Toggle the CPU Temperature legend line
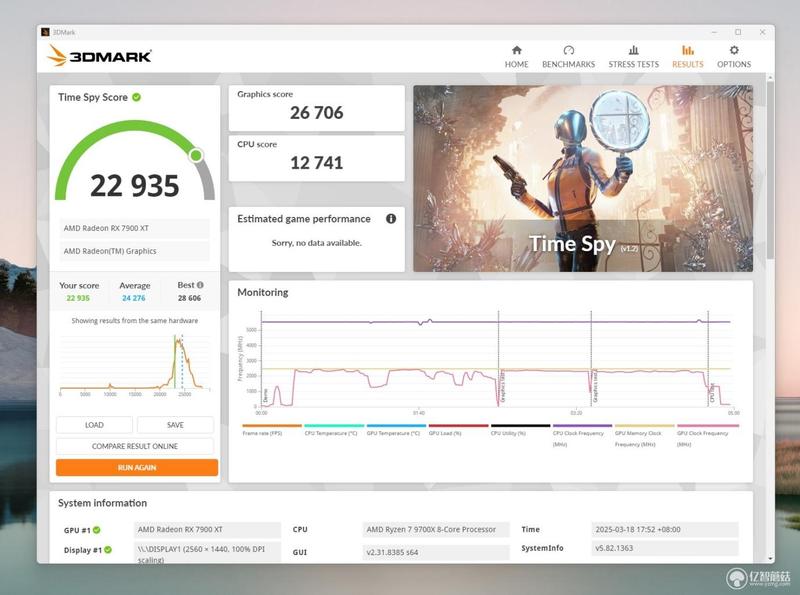The width and height of the screenshot is (800, 595). click(334, 430)
